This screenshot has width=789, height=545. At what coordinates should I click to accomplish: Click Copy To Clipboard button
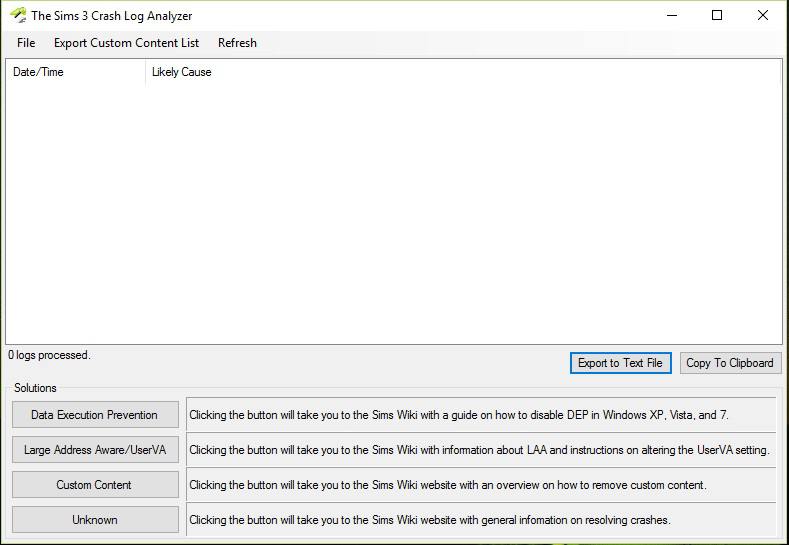(730, 363)
